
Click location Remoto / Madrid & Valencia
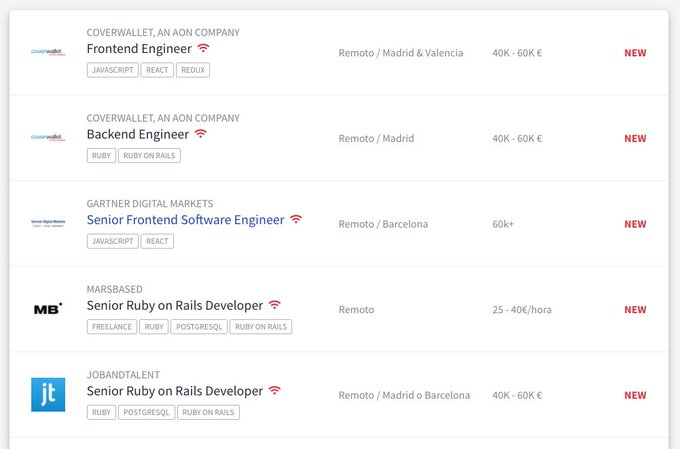(x=401, y=53)
